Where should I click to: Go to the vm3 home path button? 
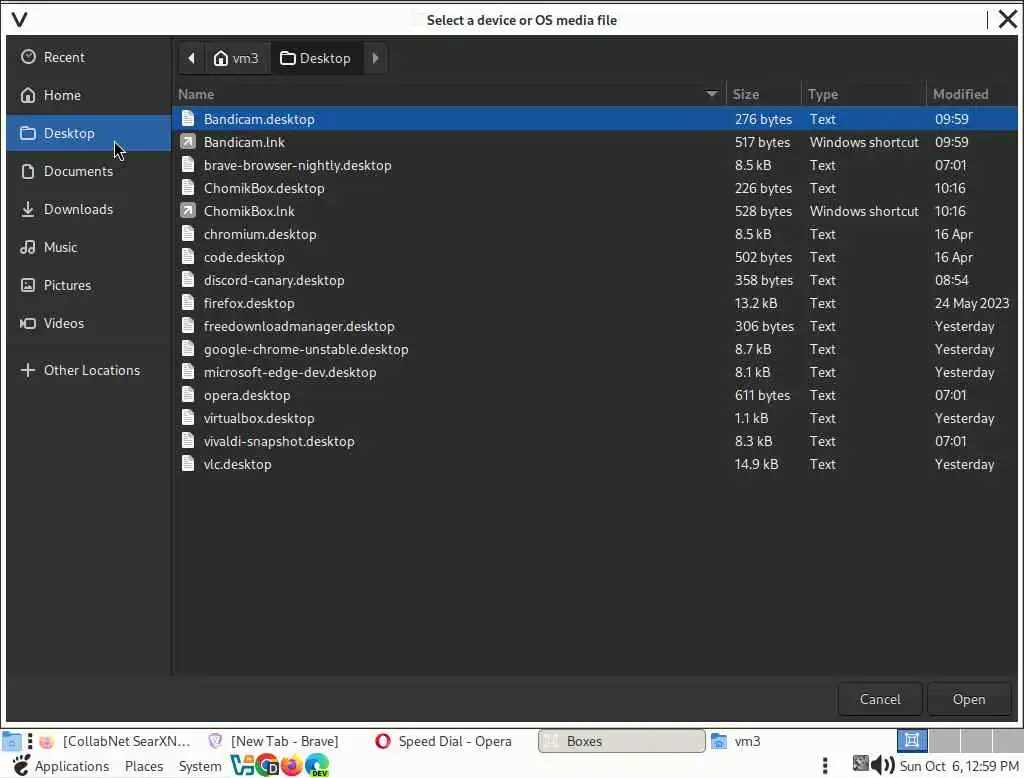pos(237,58)
